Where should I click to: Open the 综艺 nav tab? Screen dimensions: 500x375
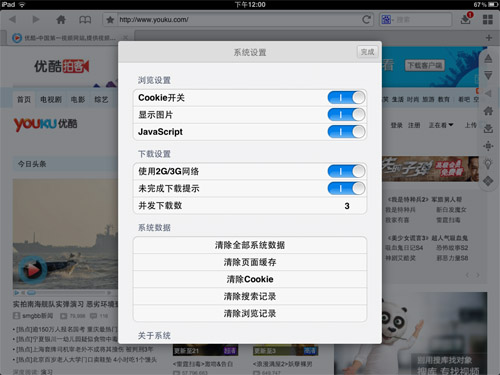click(101, 99)
